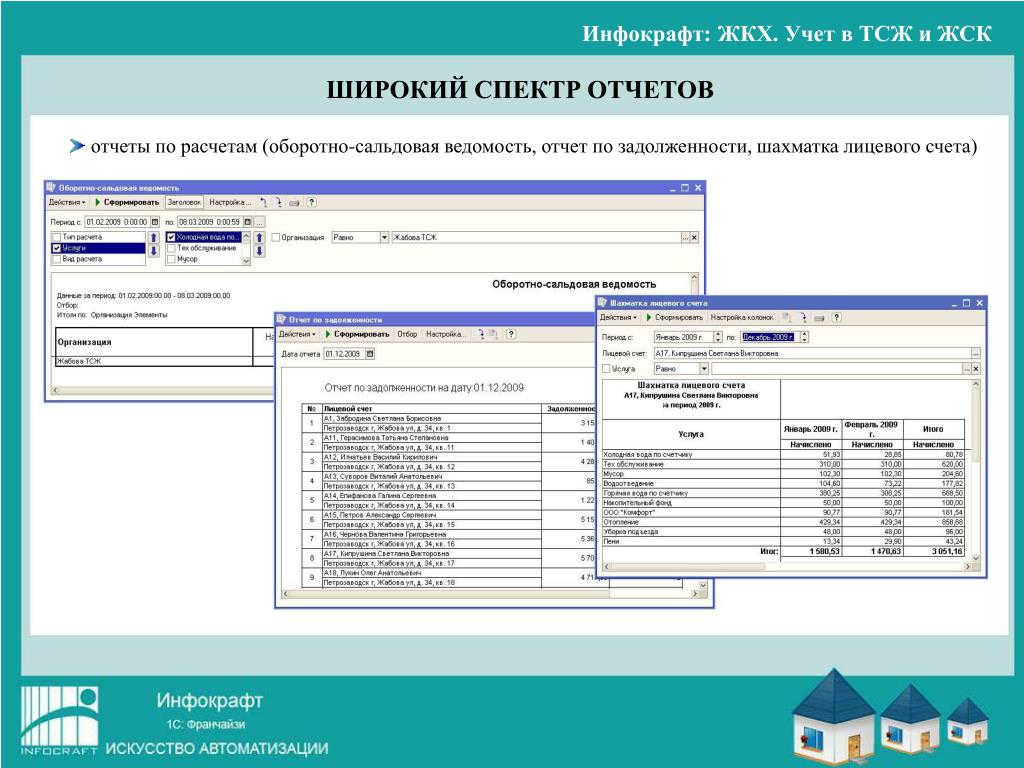The image size is (1024, 768).
Task: Open Действия menu in Отчет по задолженности
Action: pyautogui.click(x=297, y=334)
